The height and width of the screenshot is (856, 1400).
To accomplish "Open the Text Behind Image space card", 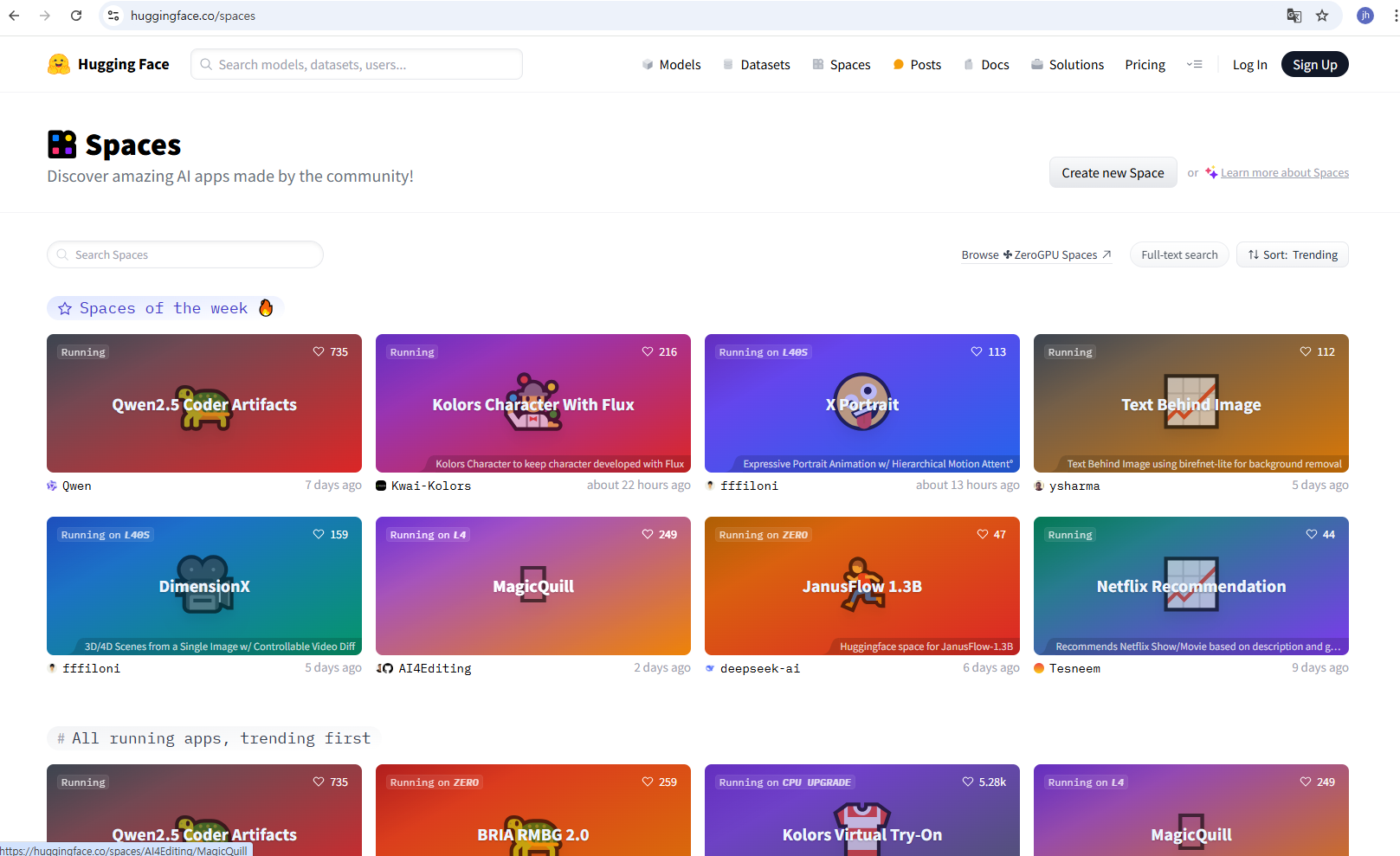I will coord(1191,403).
